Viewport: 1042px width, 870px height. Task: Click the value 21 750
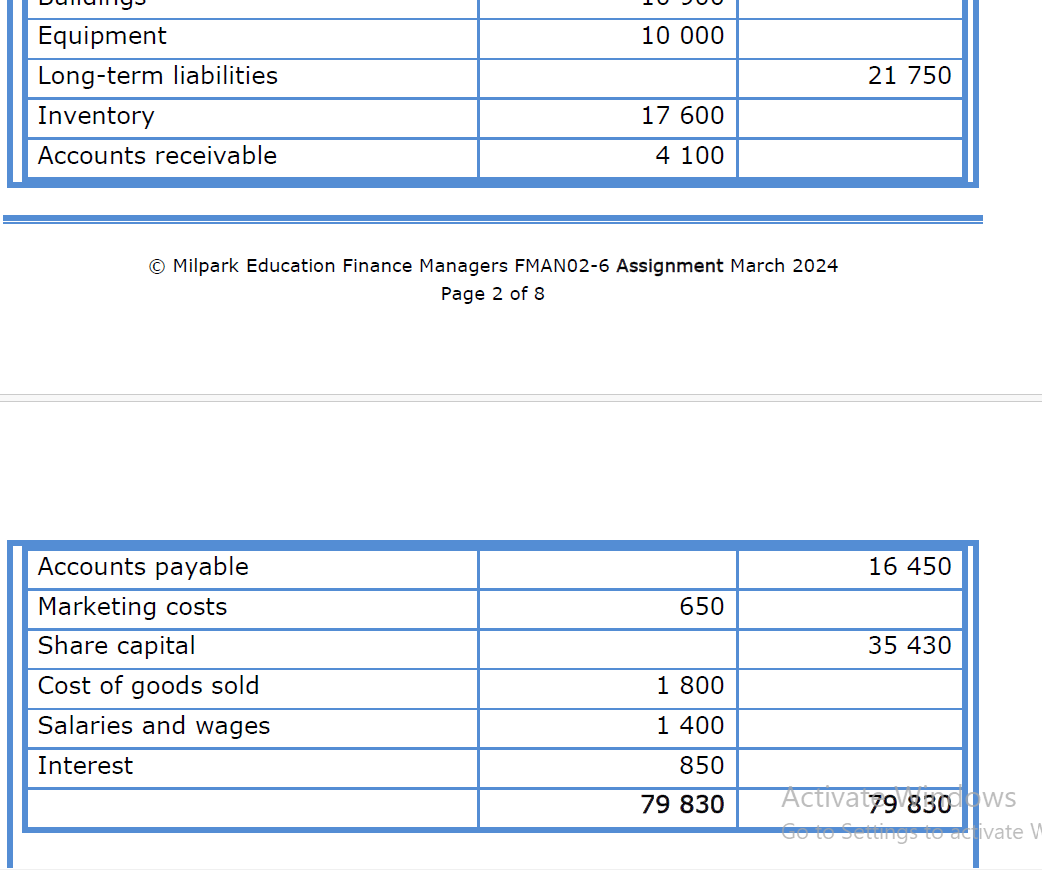click(910, 76)
